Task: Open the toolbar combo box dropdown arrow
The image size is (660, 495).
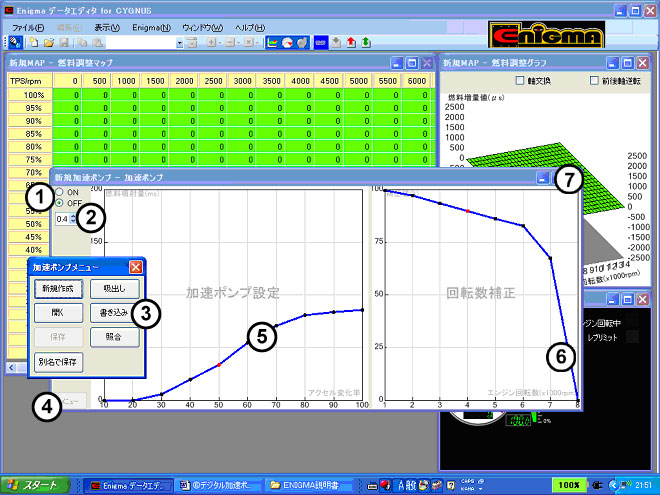Action: tap(180, 43)
